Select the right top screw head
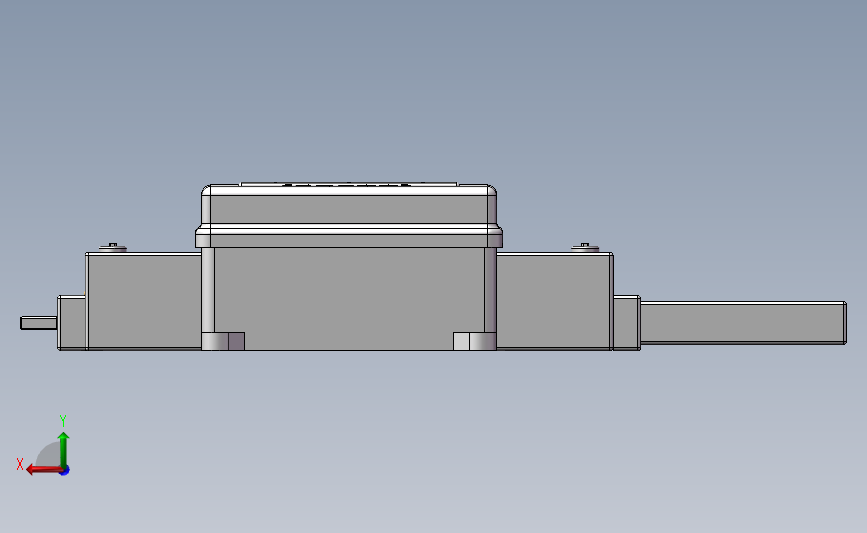The height and width of the screenshot is (533, 867). pyautogui.click(x=585, y=247)
